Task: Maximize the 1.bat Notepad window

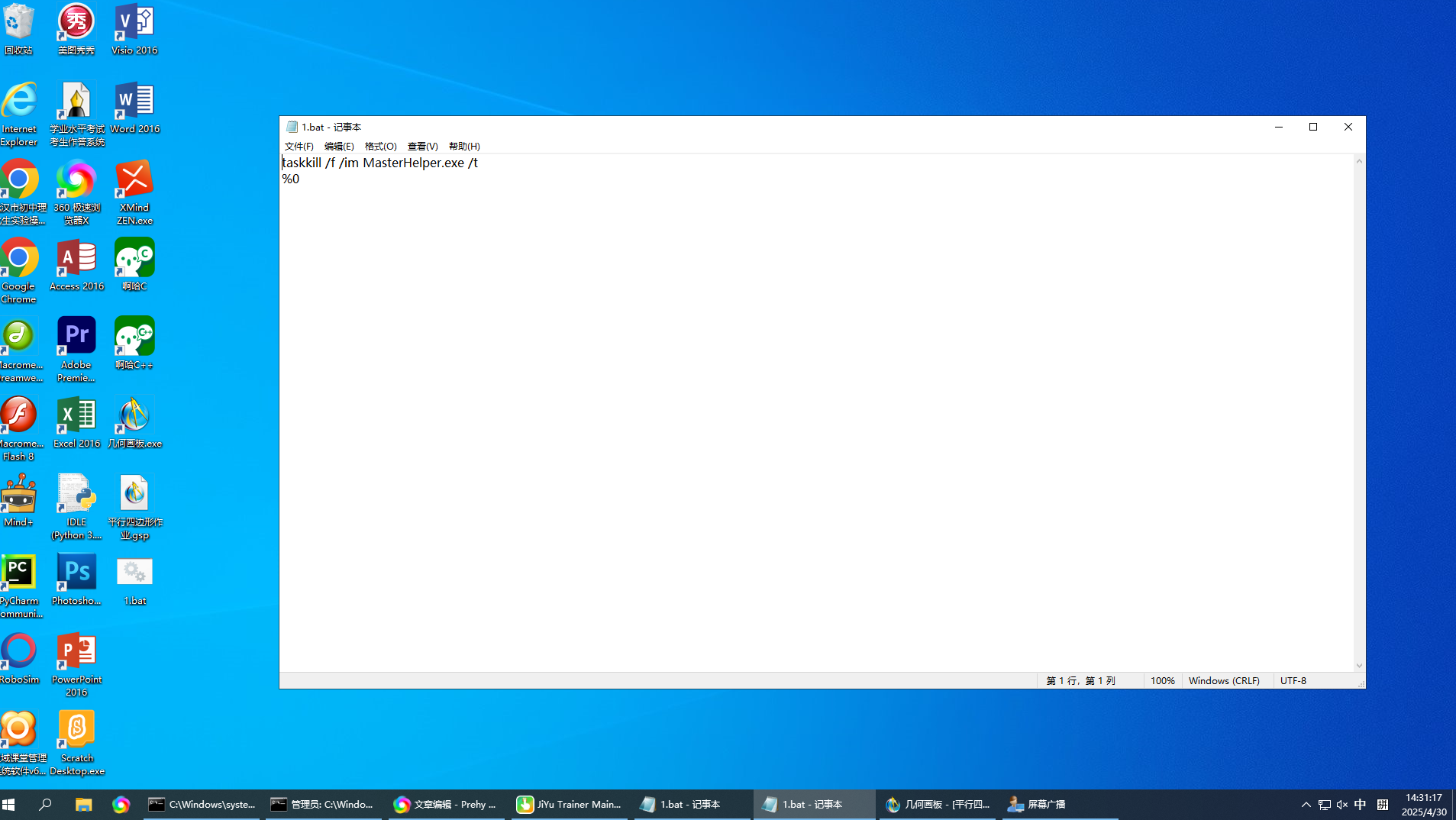Action: coord(1313,127)
